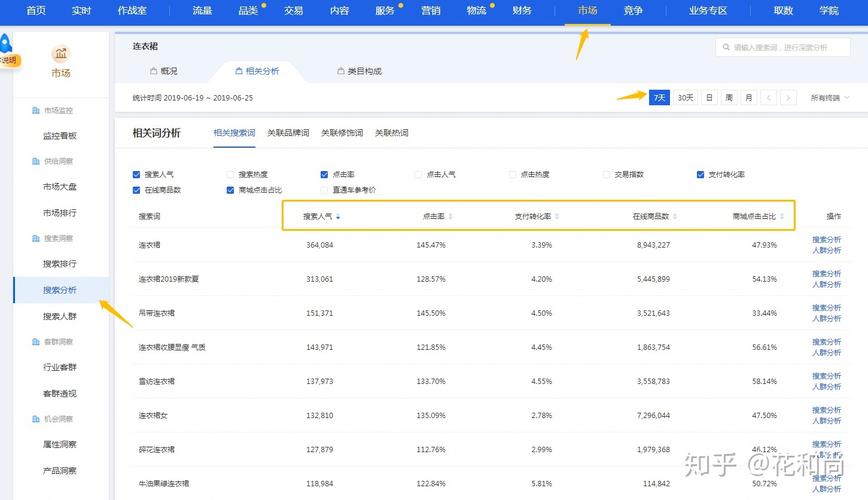
Task: Enable the 直通车参考价 metric checkbox
Action: 324,190
